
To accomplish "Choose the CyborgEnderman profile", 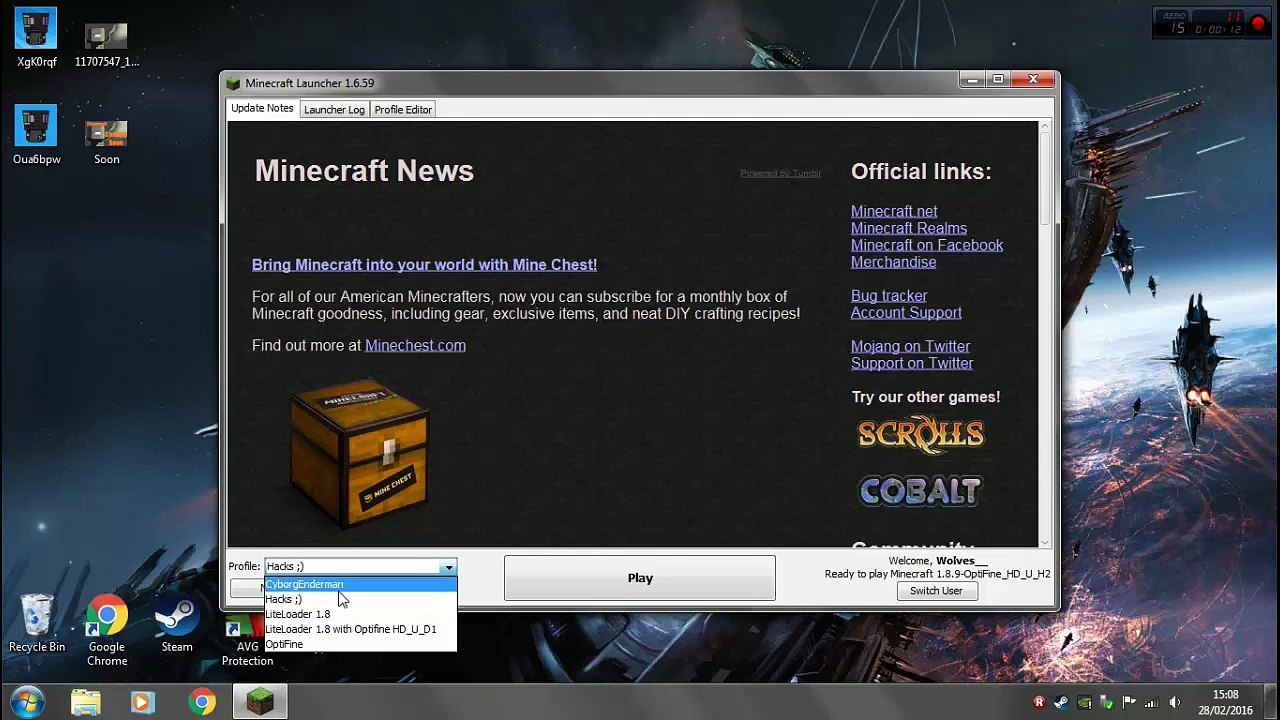I will coord(360,584).
